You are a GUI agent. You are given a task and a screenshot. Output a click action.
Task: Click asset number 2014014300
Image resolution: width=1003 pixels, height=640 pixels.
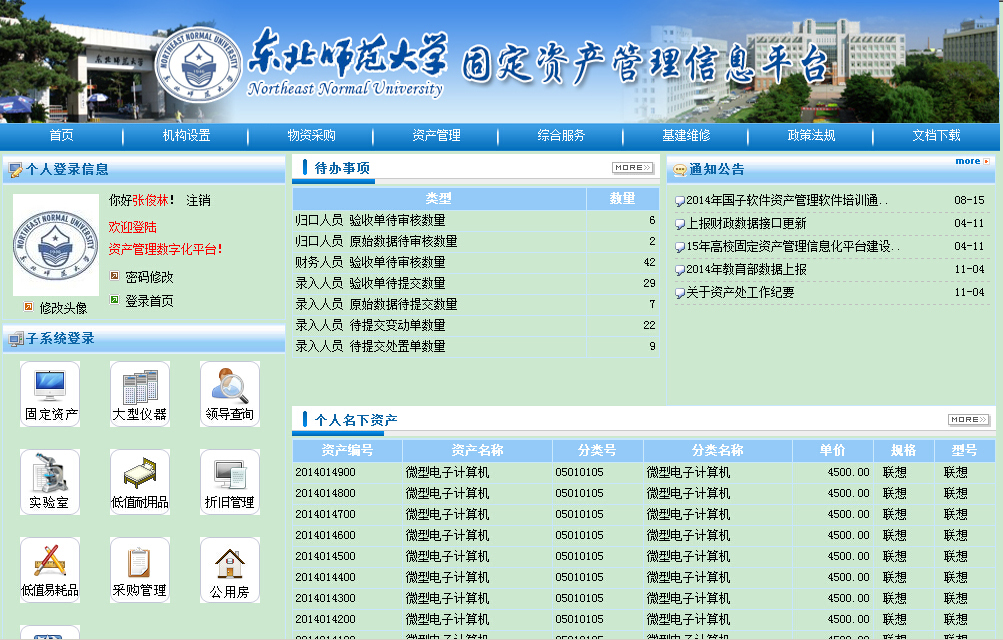pyautogui.click(x=325, y=598)
